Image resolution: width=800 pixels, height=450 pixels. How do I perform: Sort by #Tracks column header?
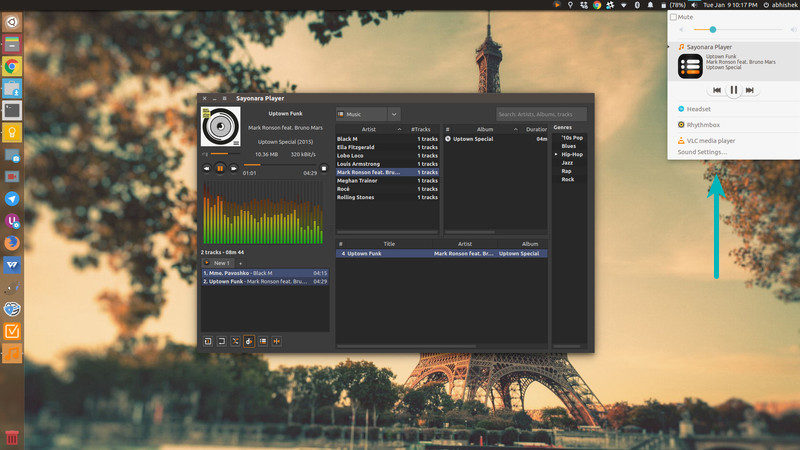(421, 130)
